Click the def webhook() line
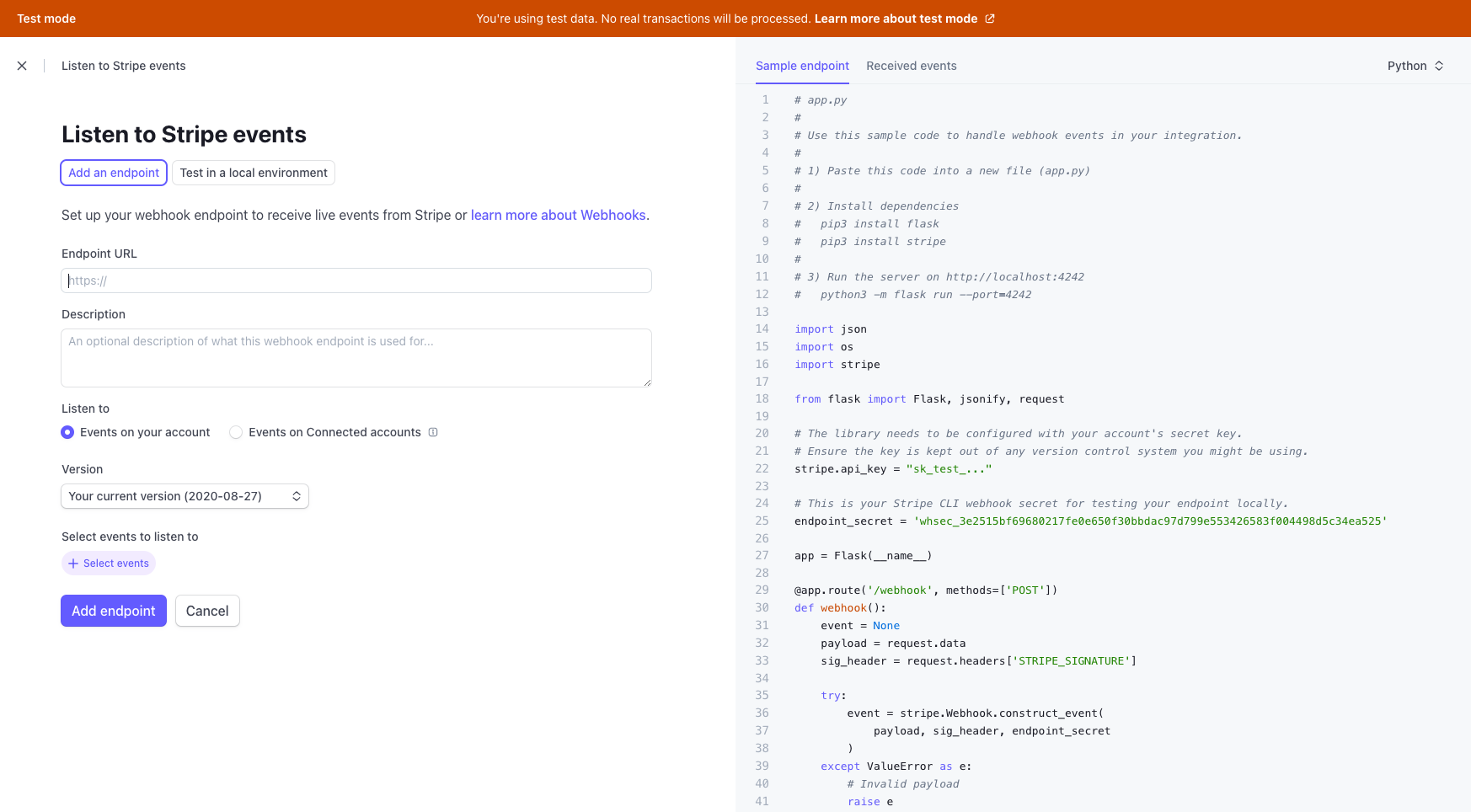1471x812 pixels. 840,608
